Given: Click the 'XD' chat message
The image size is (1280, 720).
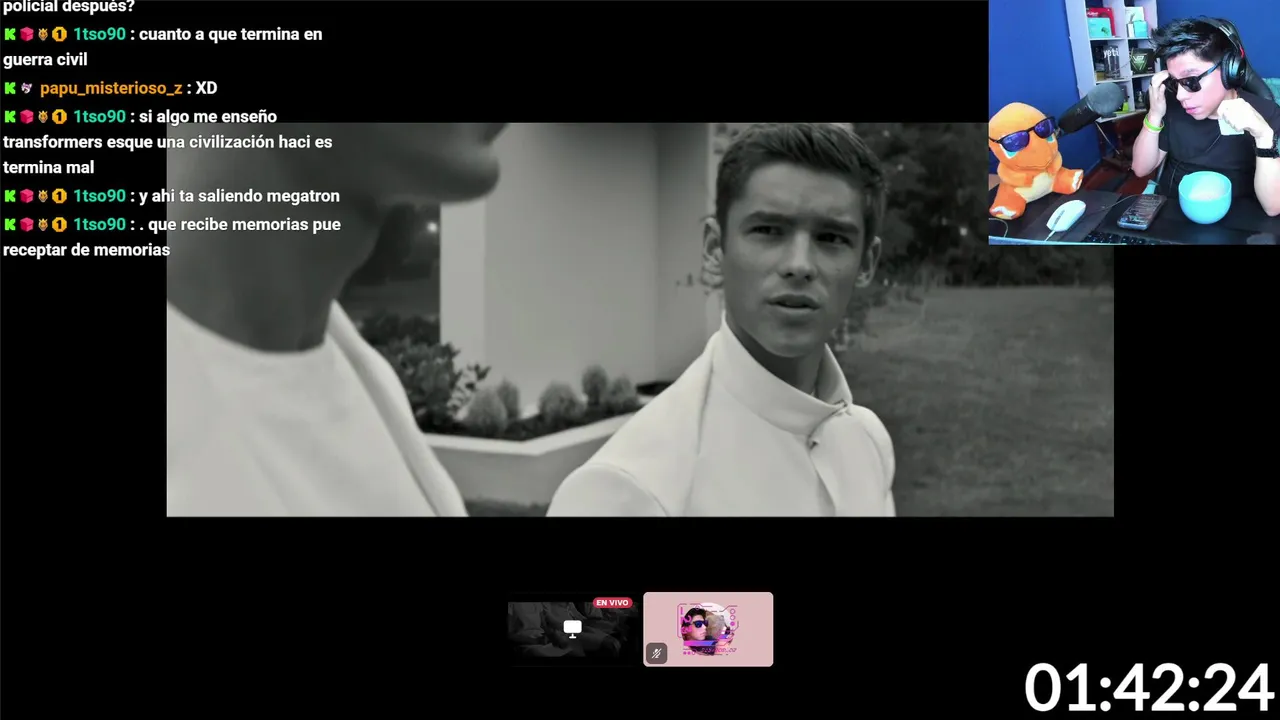Looking at the screenshot, I should (206, 88).
